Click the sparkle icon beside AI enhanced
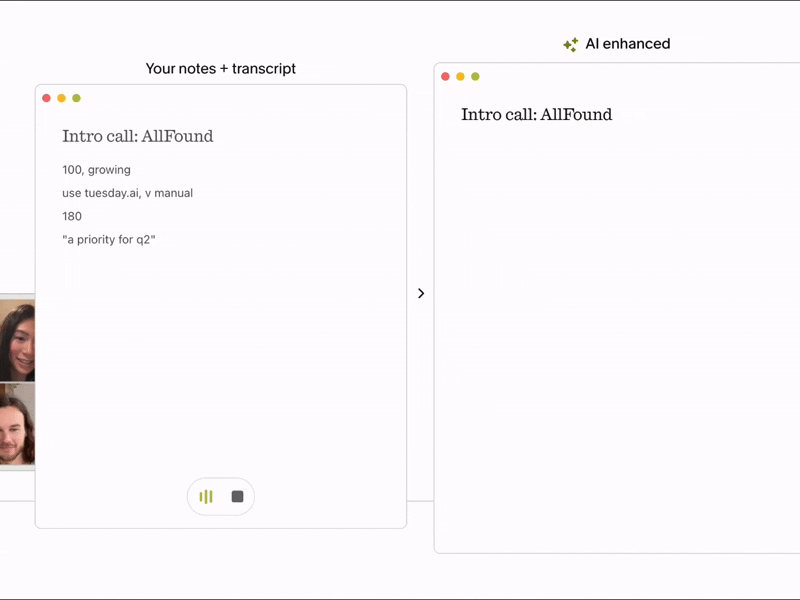 pyautogui.click(x=570, y=45)
